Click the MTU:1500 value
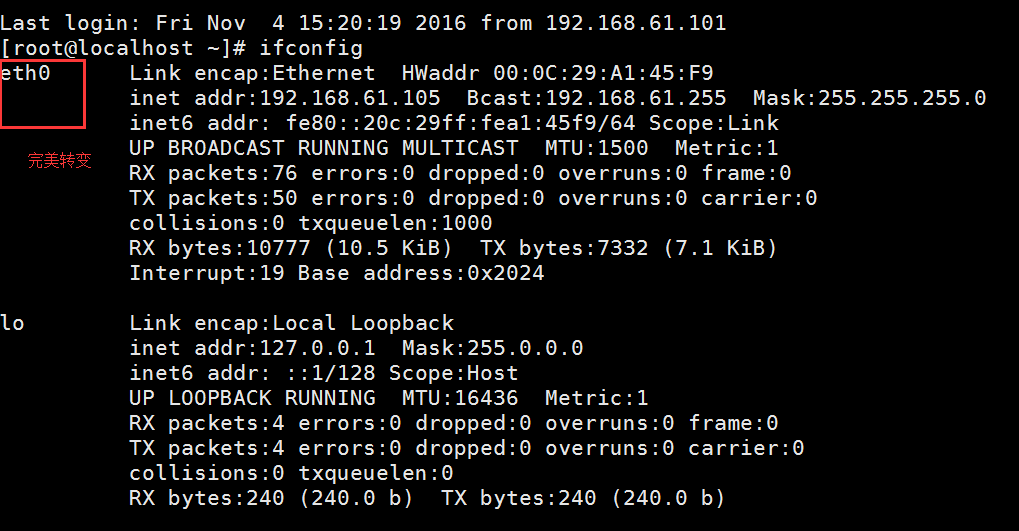This screenshot has height=531, width=1019. pos(597,148)
